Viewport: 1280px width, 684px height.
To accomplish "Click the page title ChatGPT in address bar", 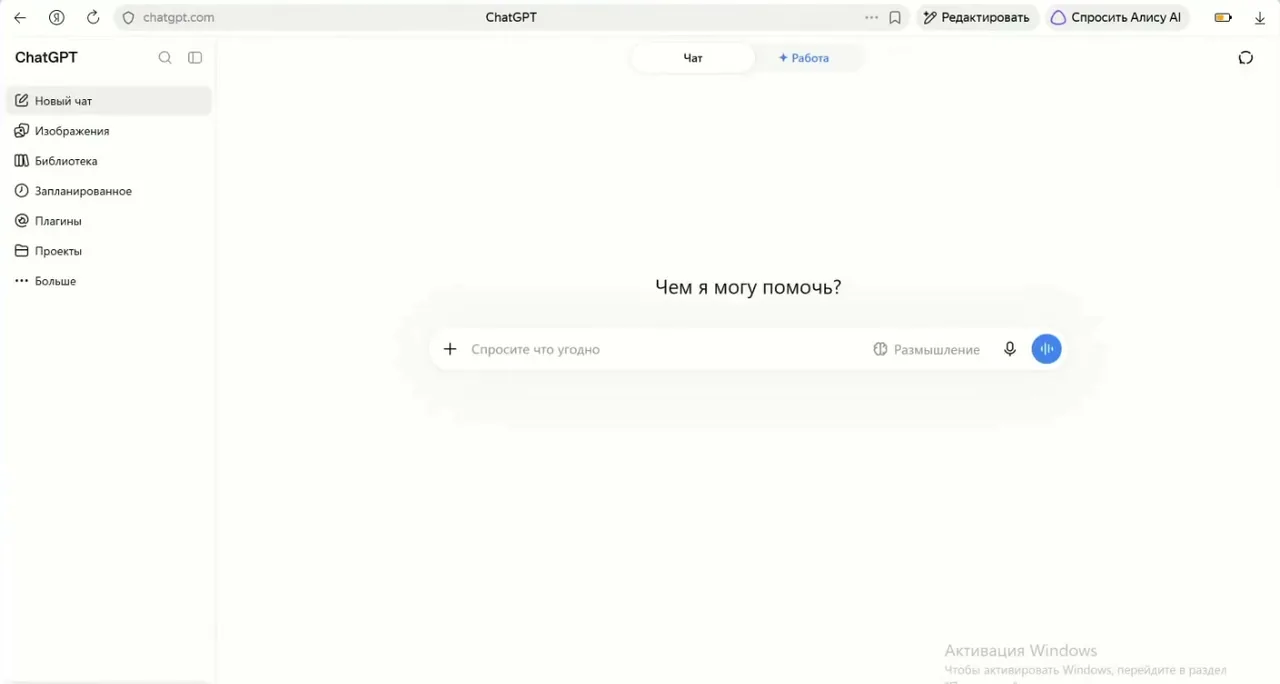I will 511,17.
